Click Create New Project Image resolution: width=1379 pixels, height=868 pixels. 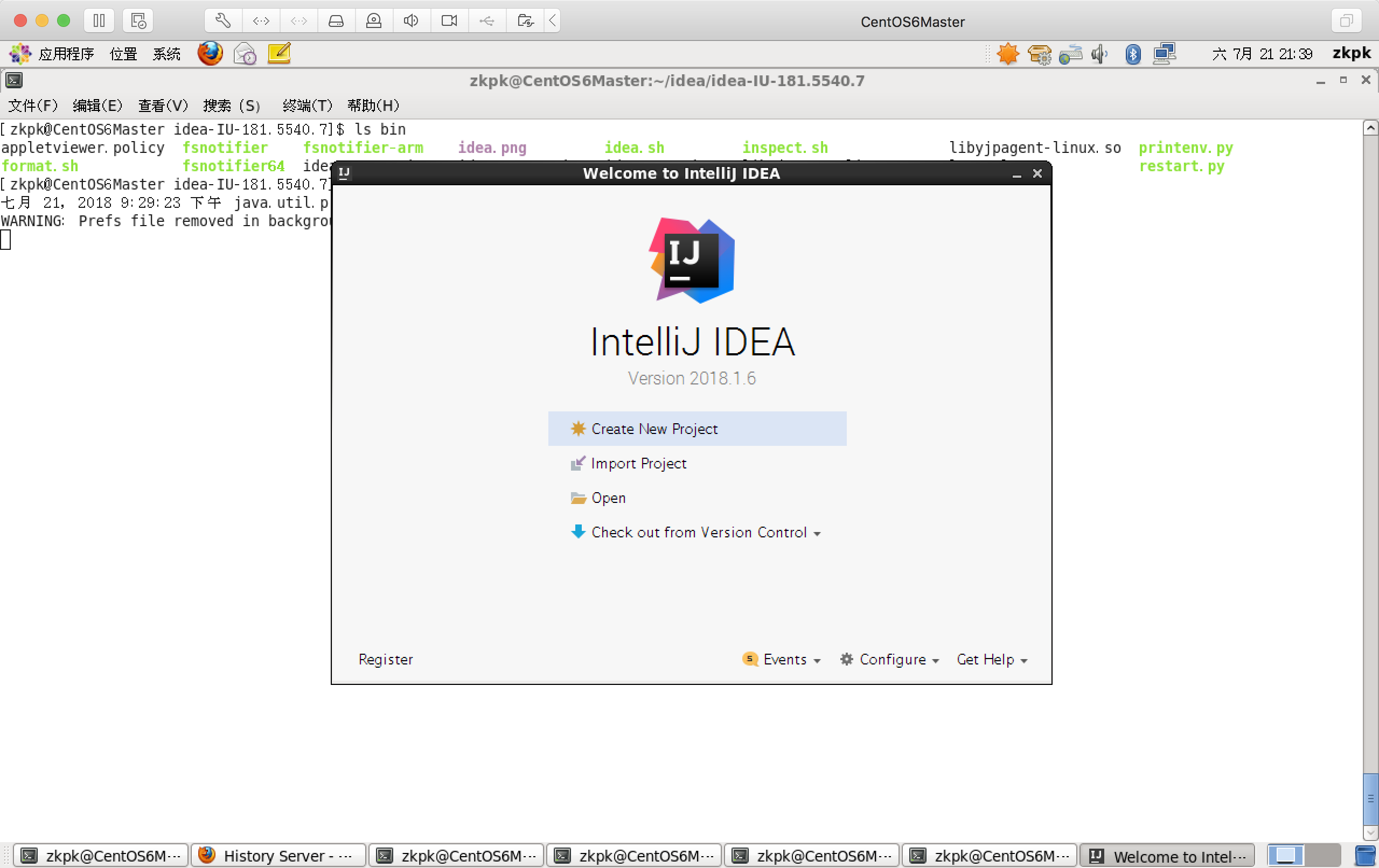pyautogui.click(x=653, y=429)
